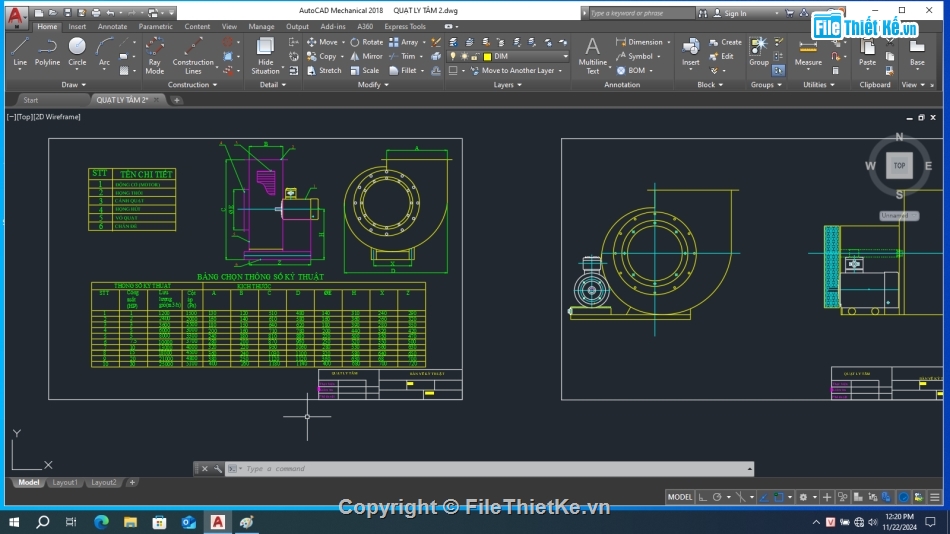Click the Group tool
This screenshot has width=950, height=534.
tap(759, 52)
